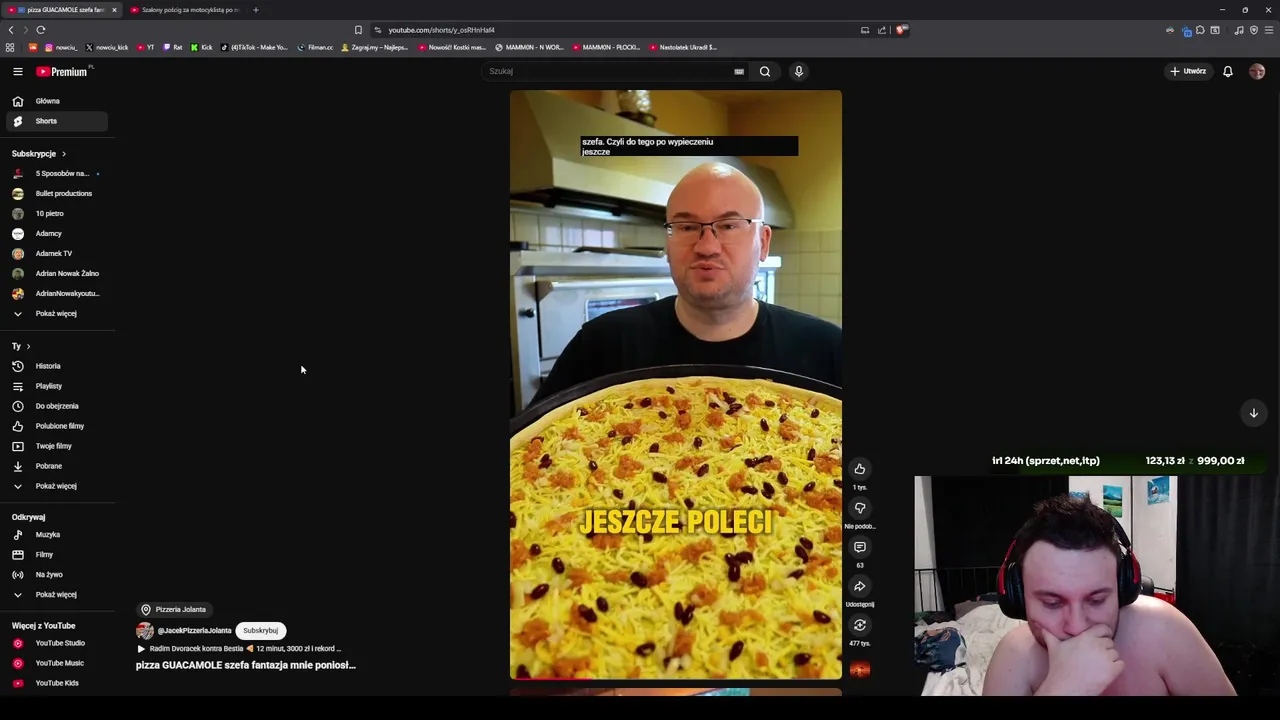Open YouTube Kids link

[x=56, y=683]
